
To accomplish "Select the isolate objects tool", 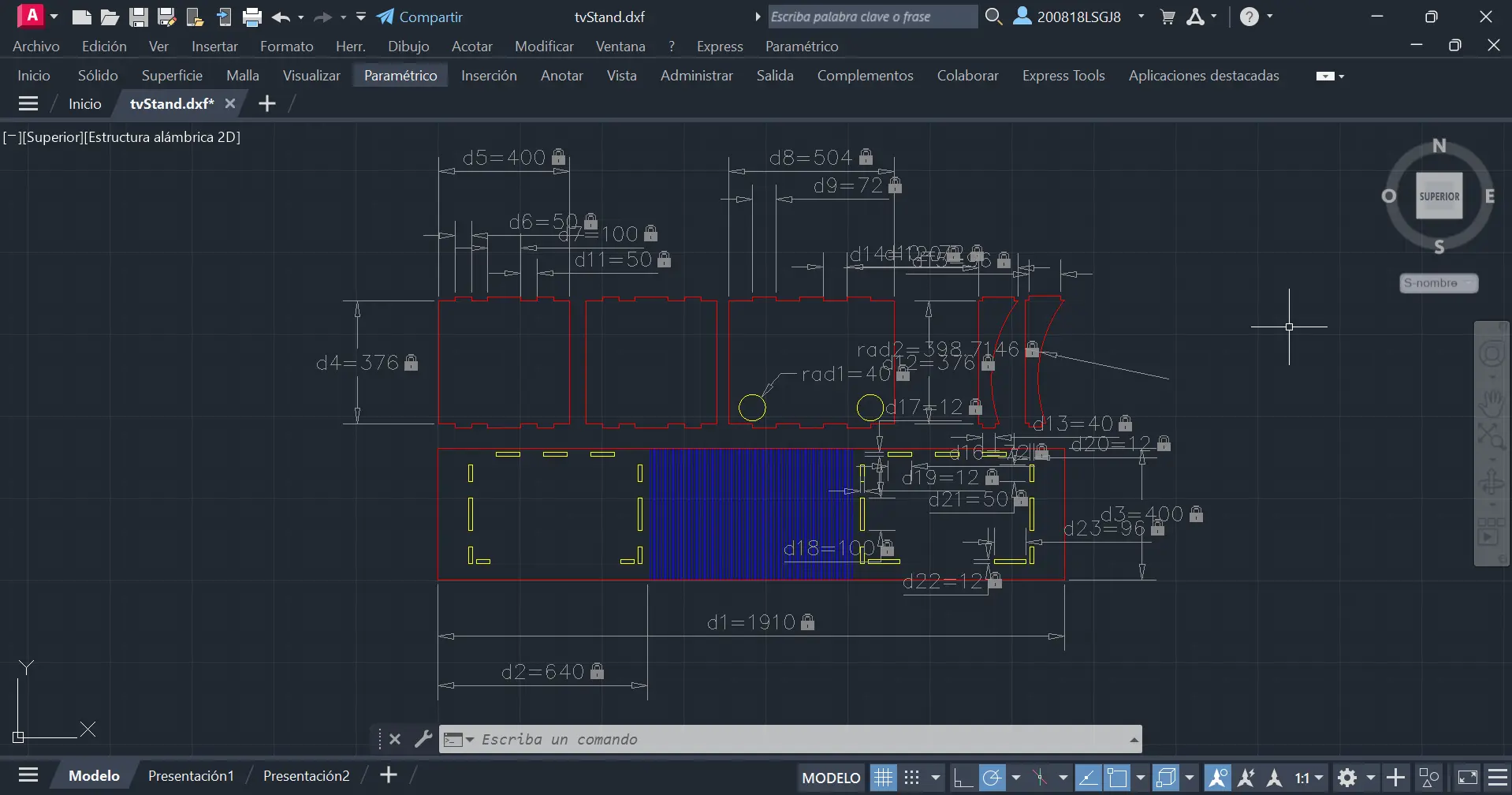I will (1427, 778).
